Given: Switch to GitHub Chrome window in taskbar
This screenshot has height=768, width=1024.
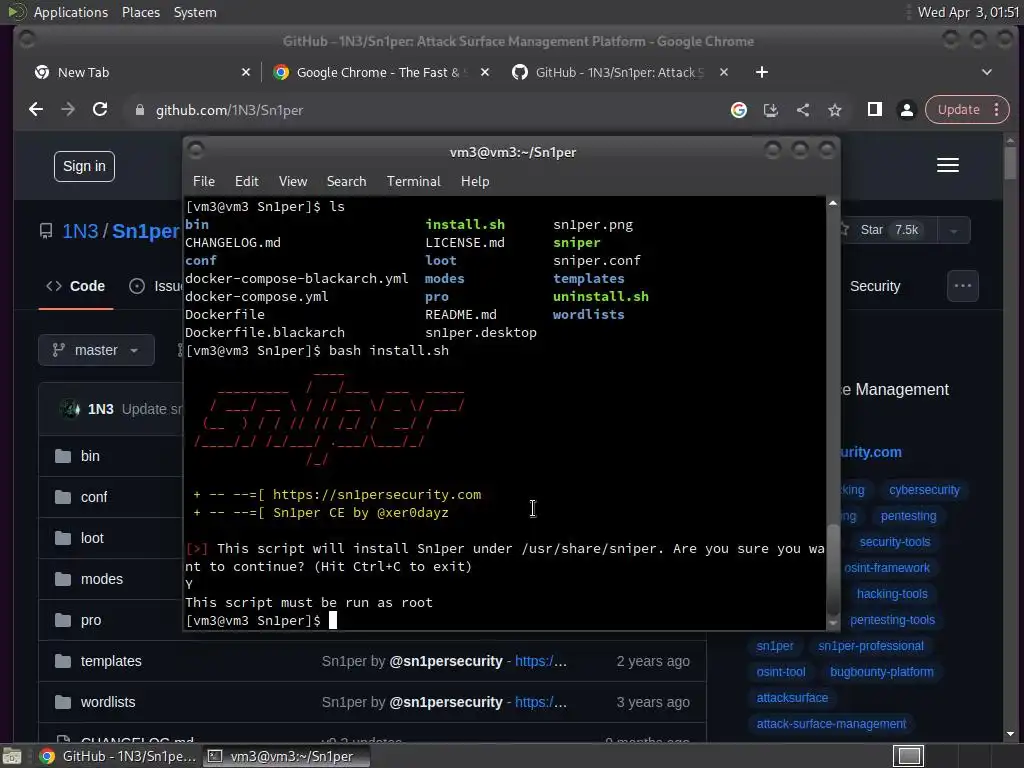Looking at the screenshot, I should [x=118, y=756].
